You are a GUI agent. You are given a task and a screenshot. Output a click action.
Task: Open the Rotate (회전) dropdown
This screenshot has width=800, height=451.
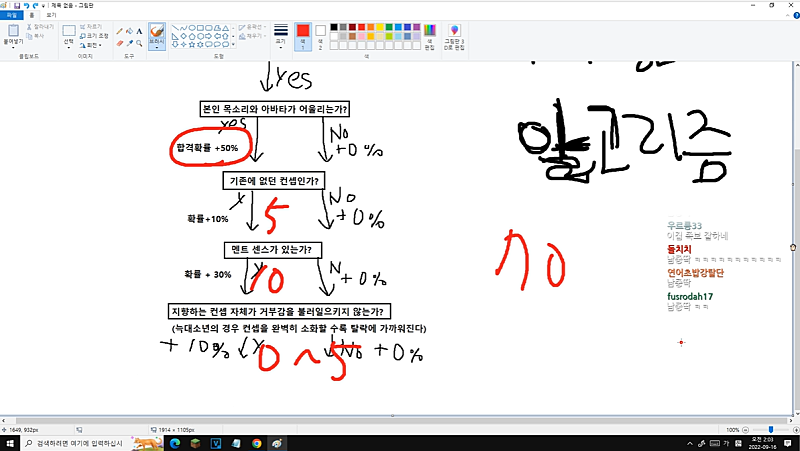click(x=91, y=45)
